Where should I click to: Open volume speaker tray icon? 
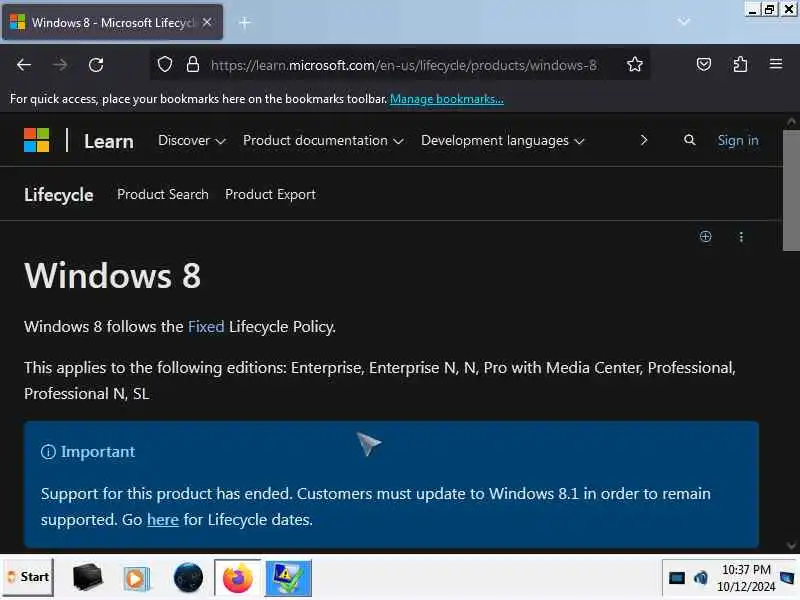click(701, 578)
